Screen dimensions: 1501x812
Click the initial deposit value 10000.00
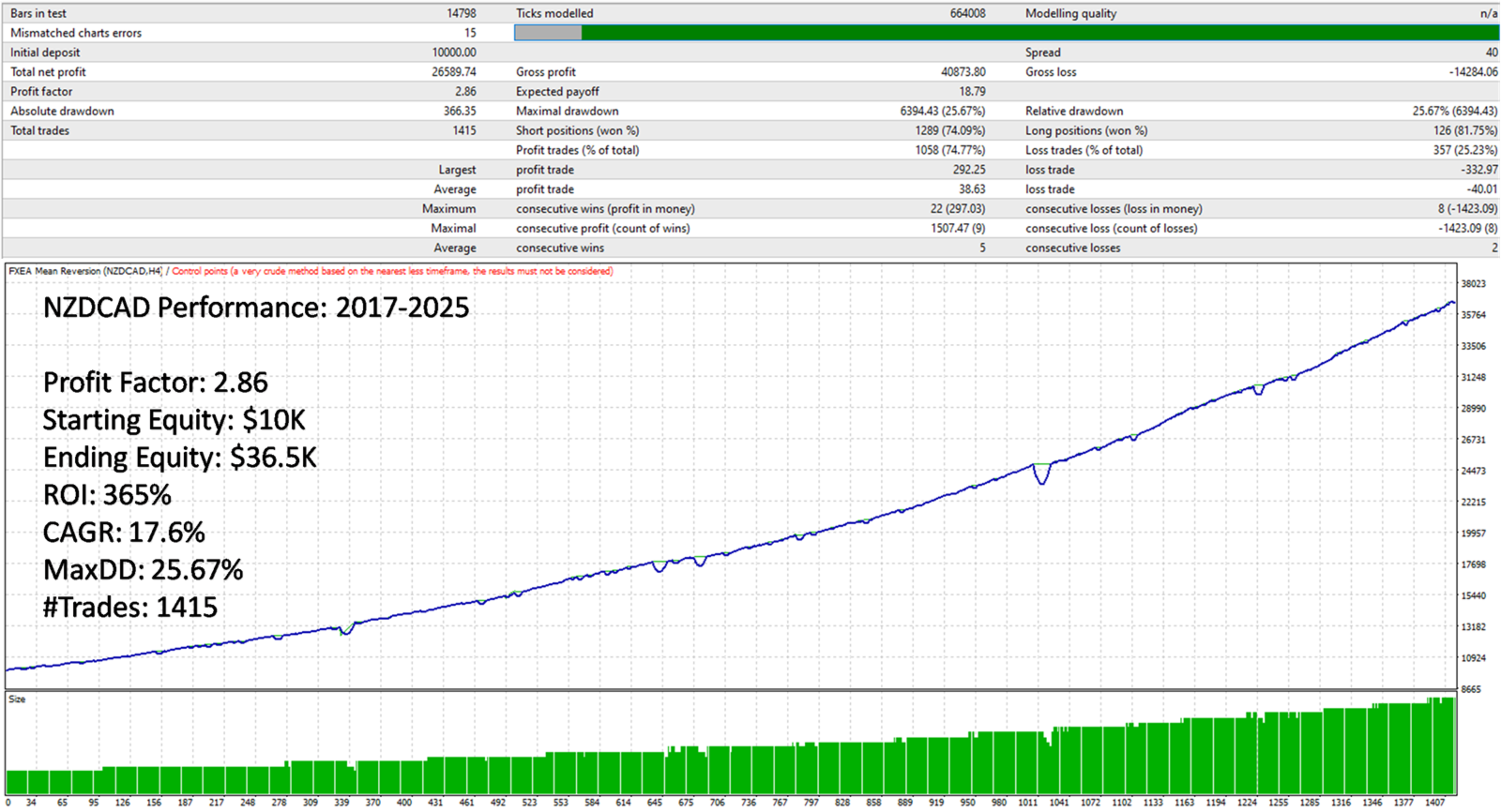coord(454,53)
